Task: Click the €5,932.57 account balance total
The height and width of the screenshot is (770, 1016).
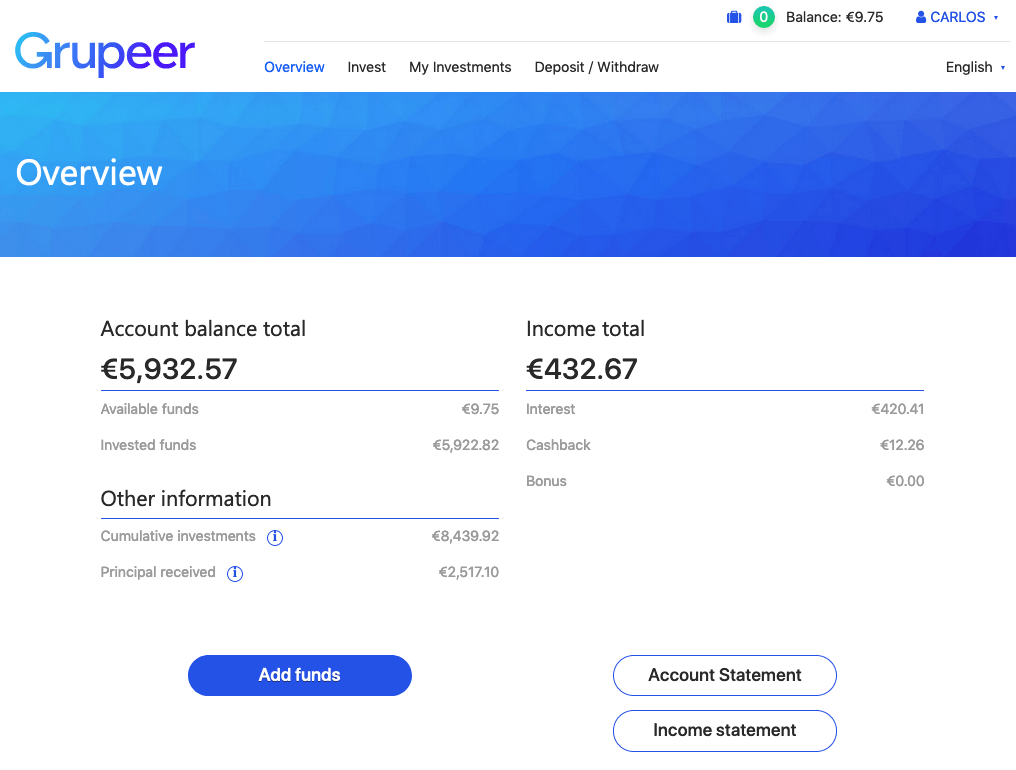Action: coord(170,369)
